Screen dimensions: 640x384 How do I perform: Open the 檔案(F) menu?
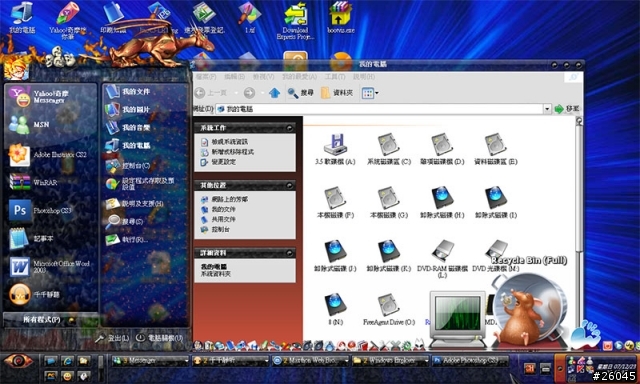(x=206, y=77)
